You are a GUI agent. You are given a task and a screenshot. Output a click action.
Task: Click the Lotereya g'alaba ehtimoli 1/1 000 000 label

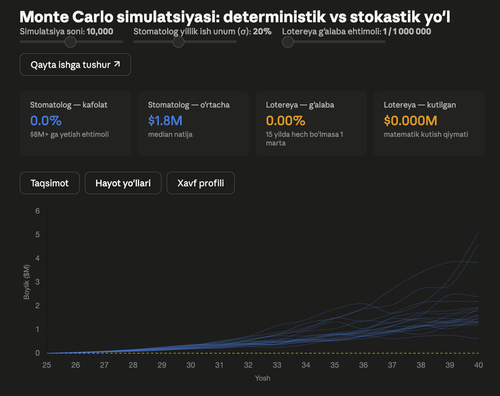coord(356,32)
